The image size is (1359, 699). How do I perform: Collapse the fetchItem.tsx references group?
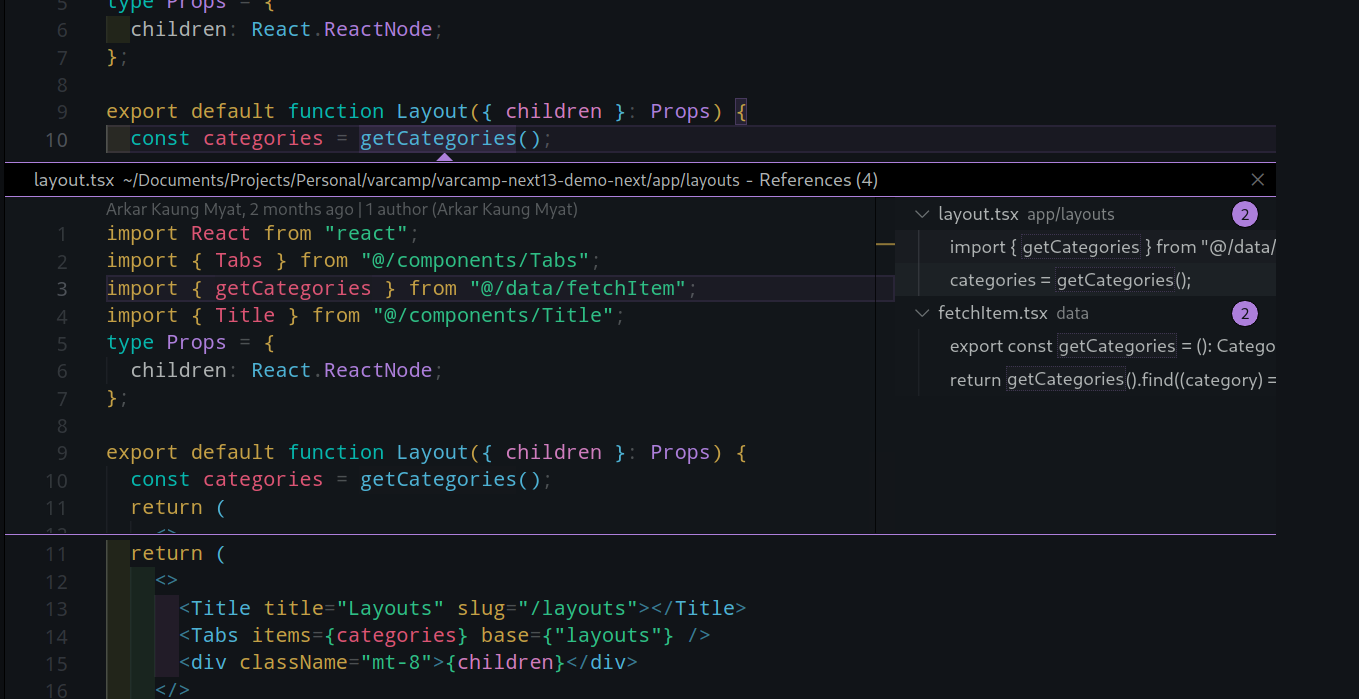tap(921, 313)
